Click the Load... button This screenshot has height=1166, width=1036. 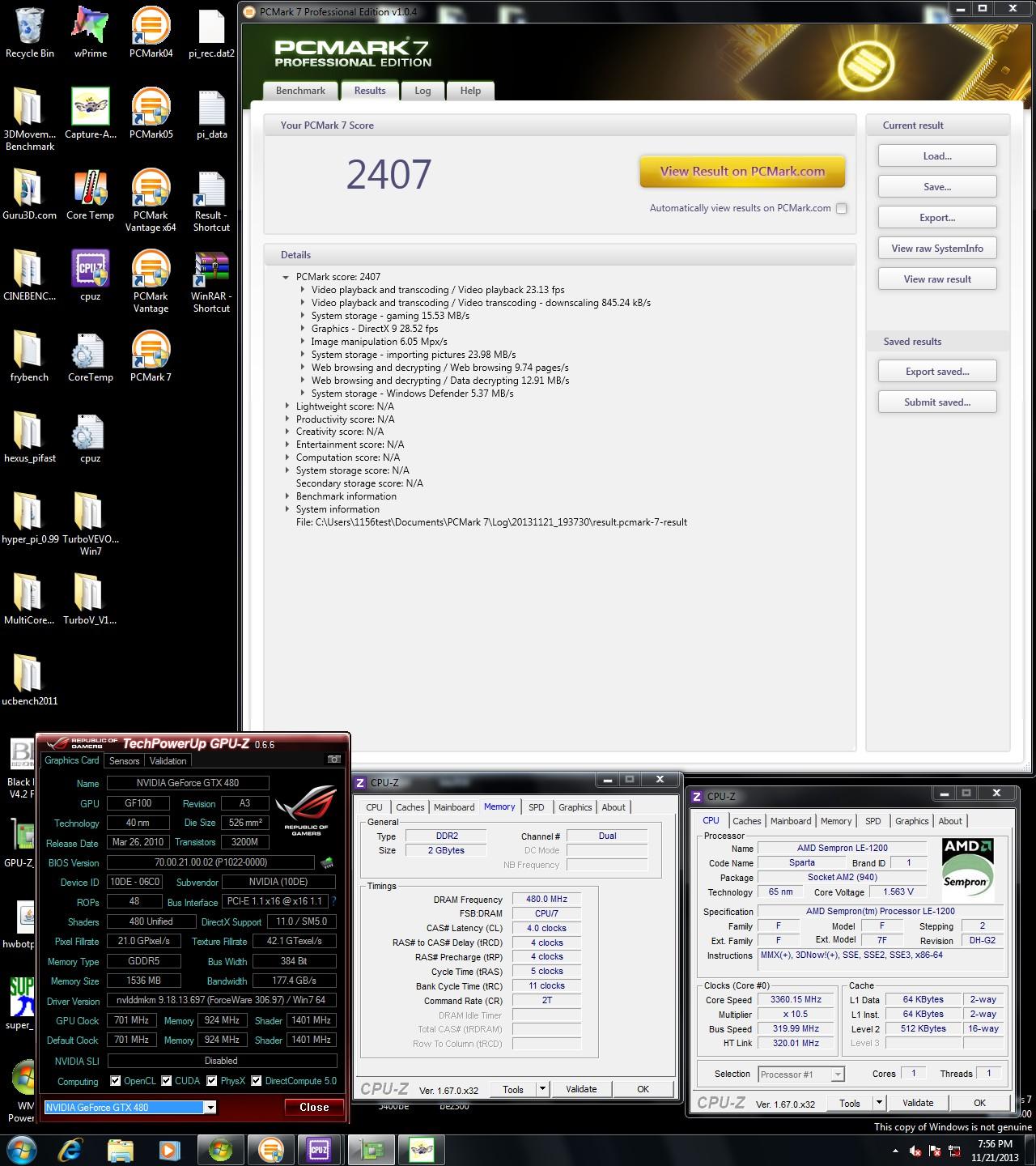coord(937,156)
